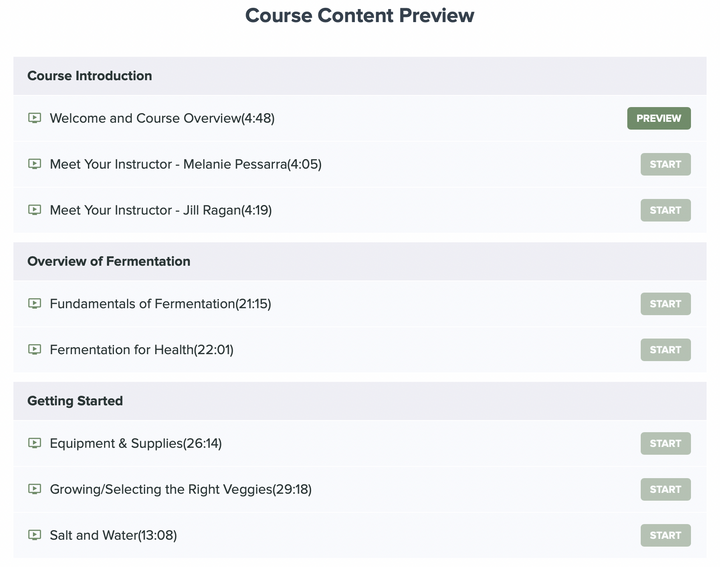The width and height of the screenshot is (720, 567).
Task: Click video icon next to Jill Ragan lesson
Action: point(34,210)
